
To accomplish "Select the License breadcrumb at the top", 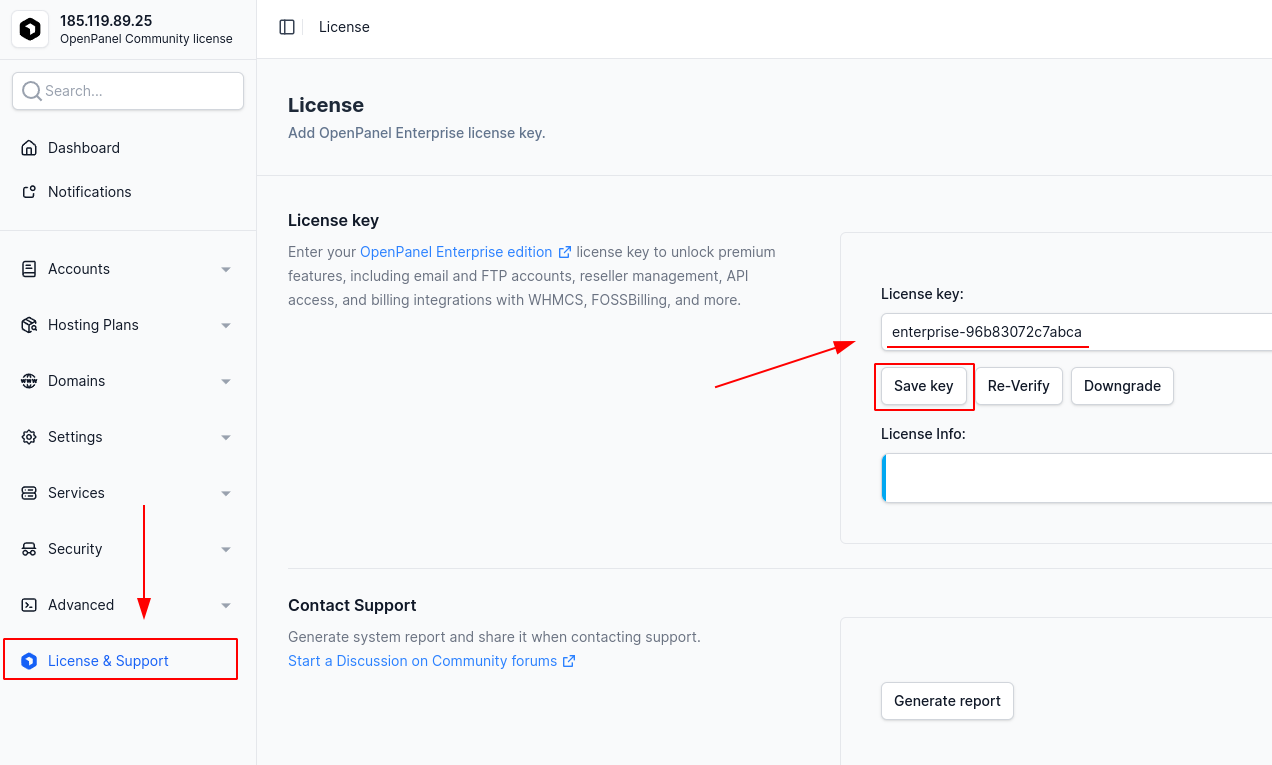I will click(344, 27).
